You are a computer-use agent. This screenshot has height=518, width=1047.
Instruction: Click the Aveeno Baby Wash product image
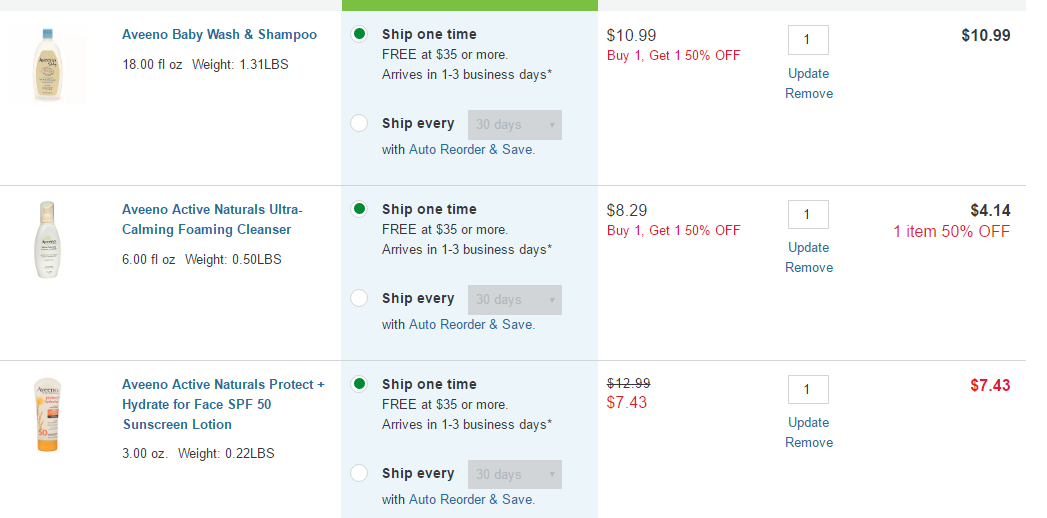pos(48,65)
